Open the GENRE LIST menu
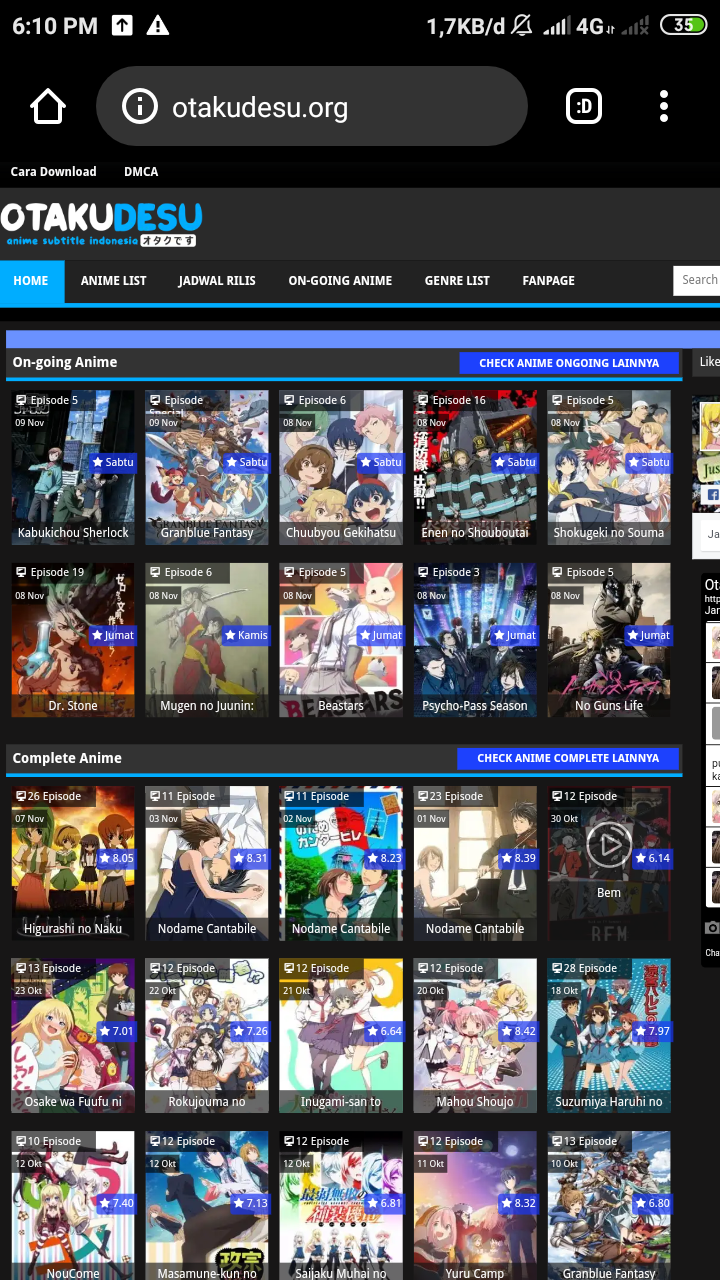This screenshot has width=720, height=1280. pos(457,281)
